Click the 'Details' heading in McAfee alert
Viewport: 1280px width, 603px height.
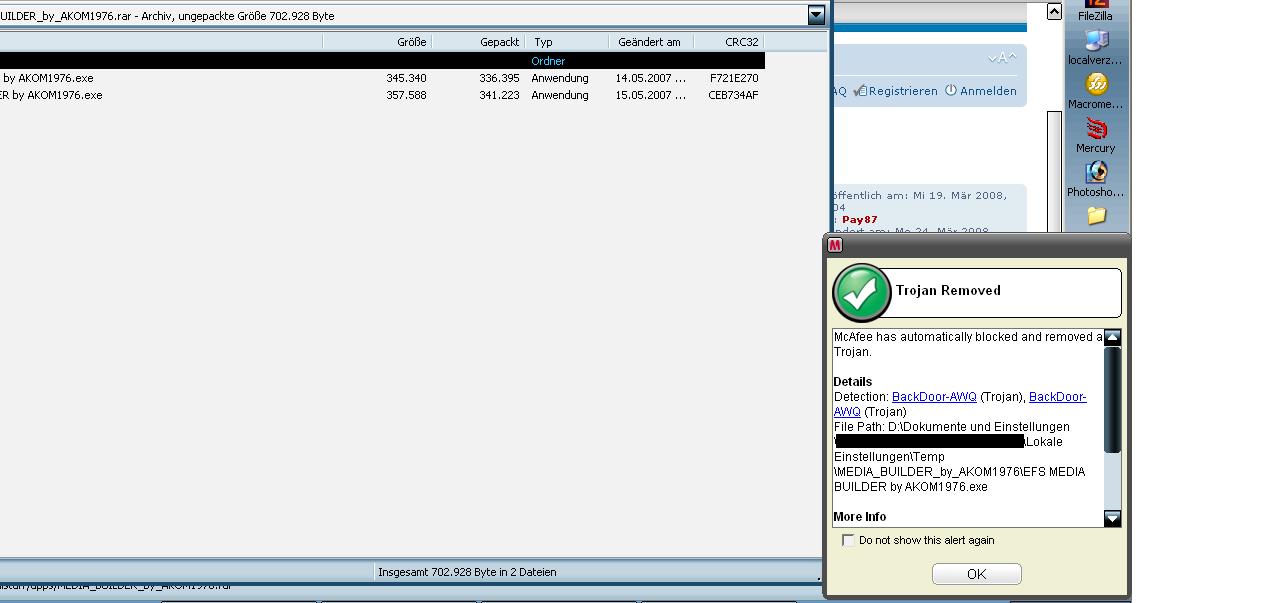click(853, 382)
